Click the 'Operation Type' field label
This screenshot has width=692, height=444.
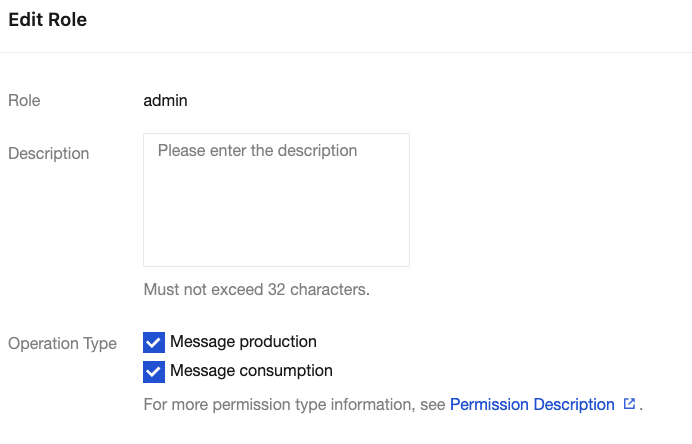(62, 343)
